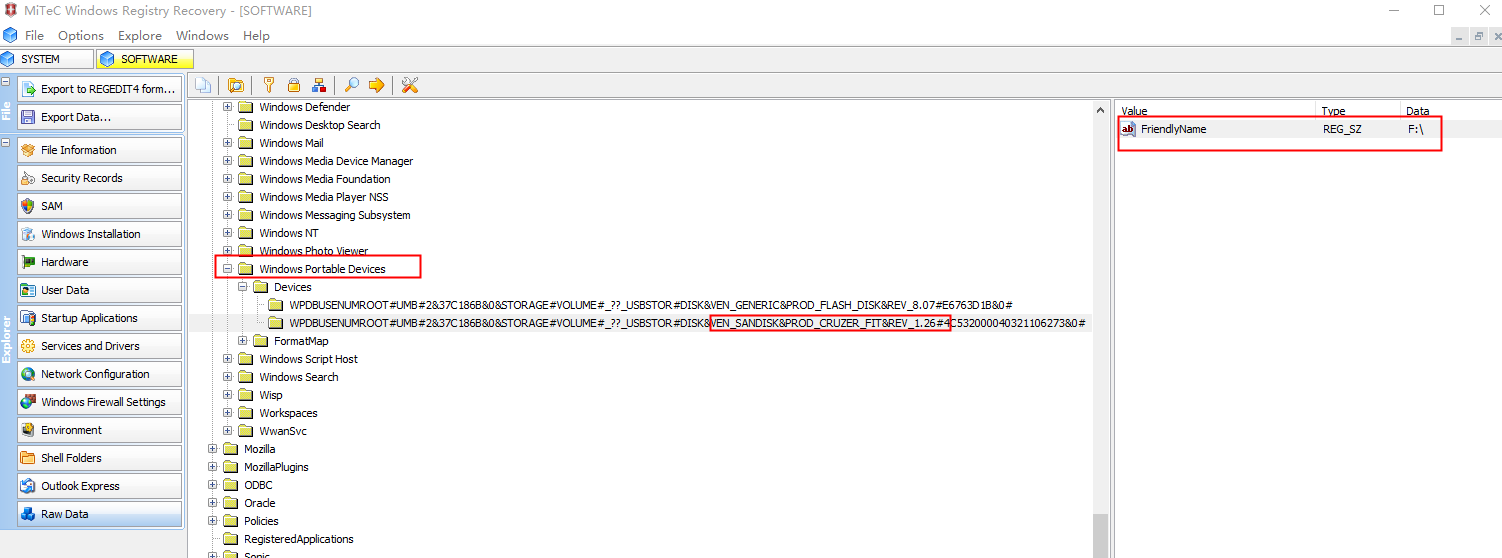Open the Explore menu
The height and width of the screenshot is (558, 1502).
tap(140, 35)
